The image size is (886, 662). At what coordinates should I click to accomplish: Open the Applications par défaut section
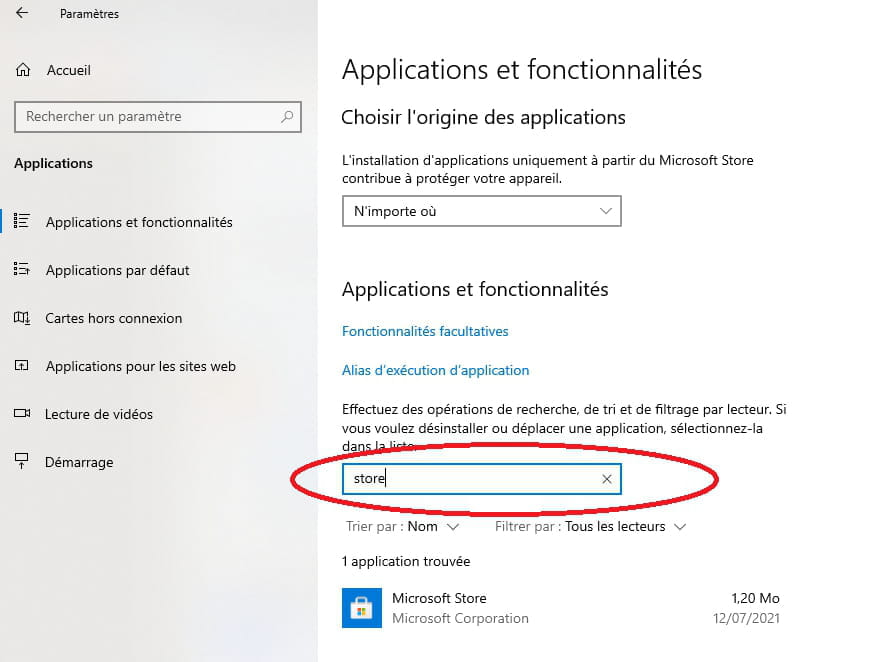(118, 270)
